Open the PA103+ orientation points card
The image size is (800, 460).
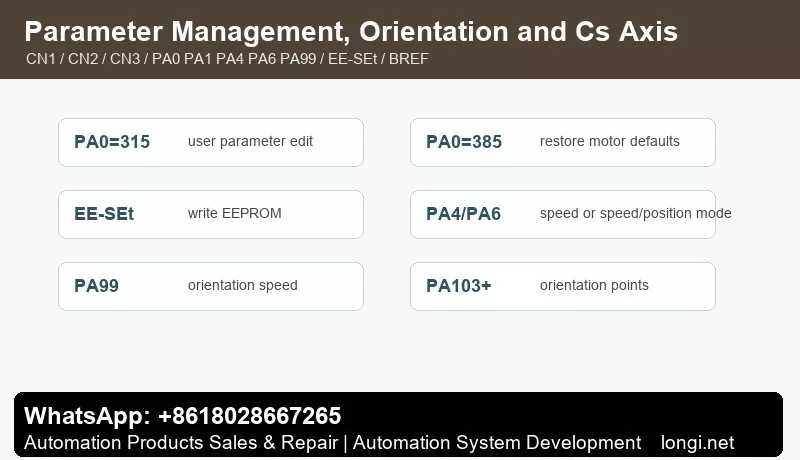click(563, 286)
